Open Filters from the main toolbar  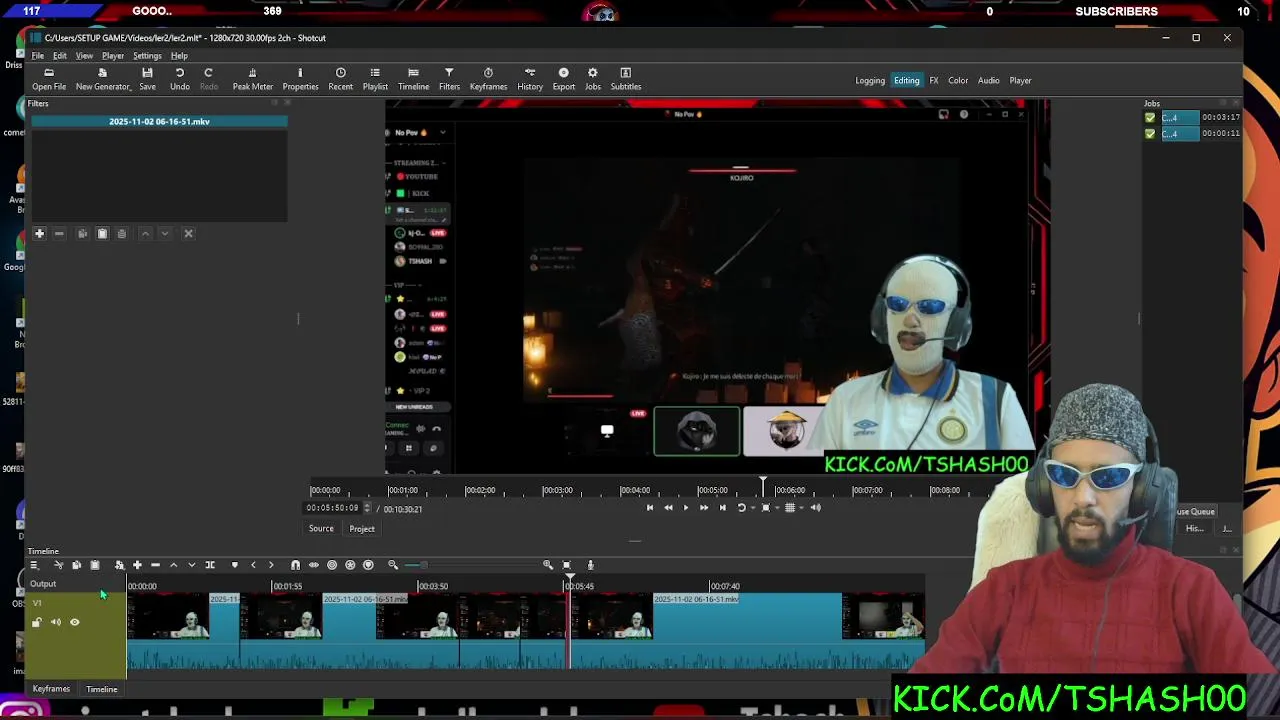click(449, 79)
